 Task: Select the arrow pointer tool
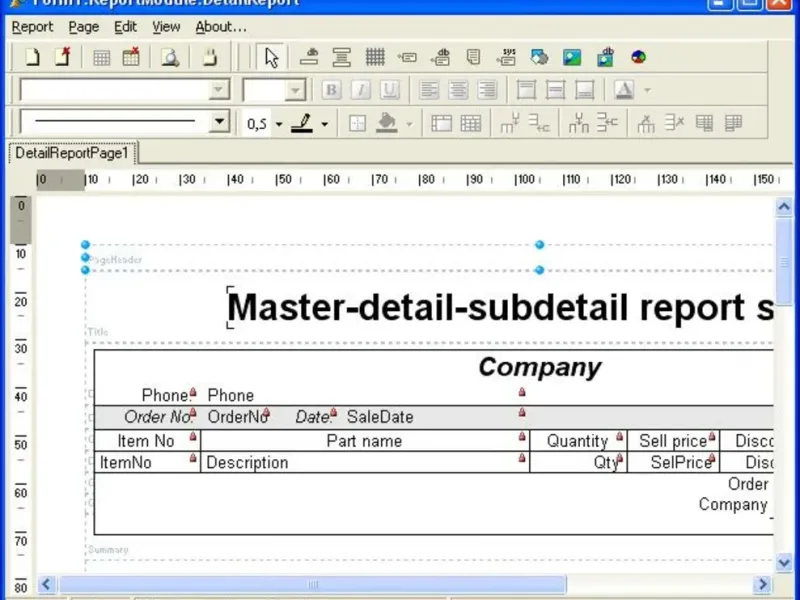pos(271,57)
